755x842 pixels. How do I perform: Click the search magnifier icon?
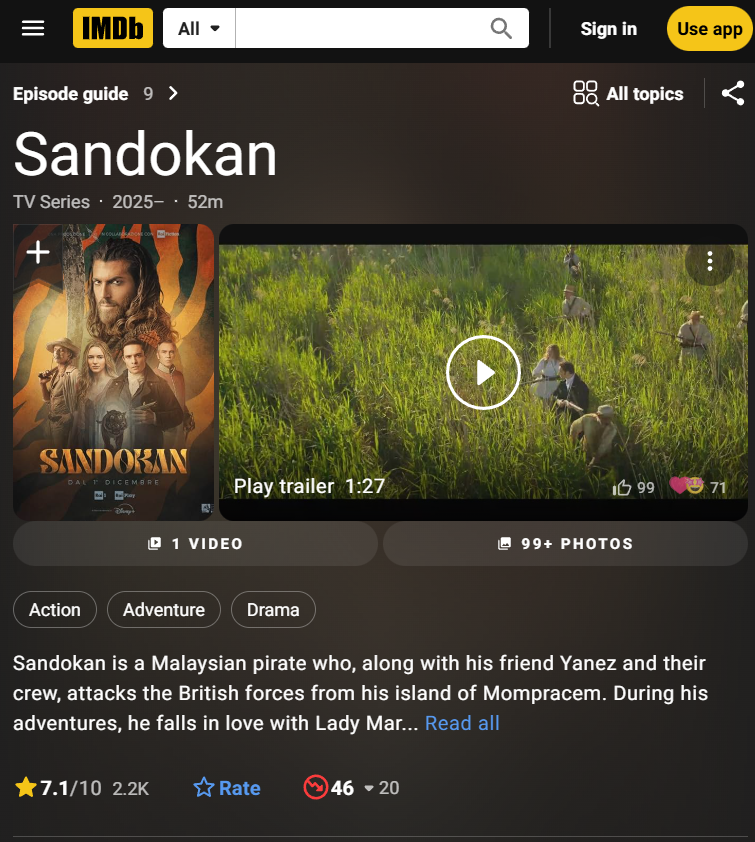point(501,28)
